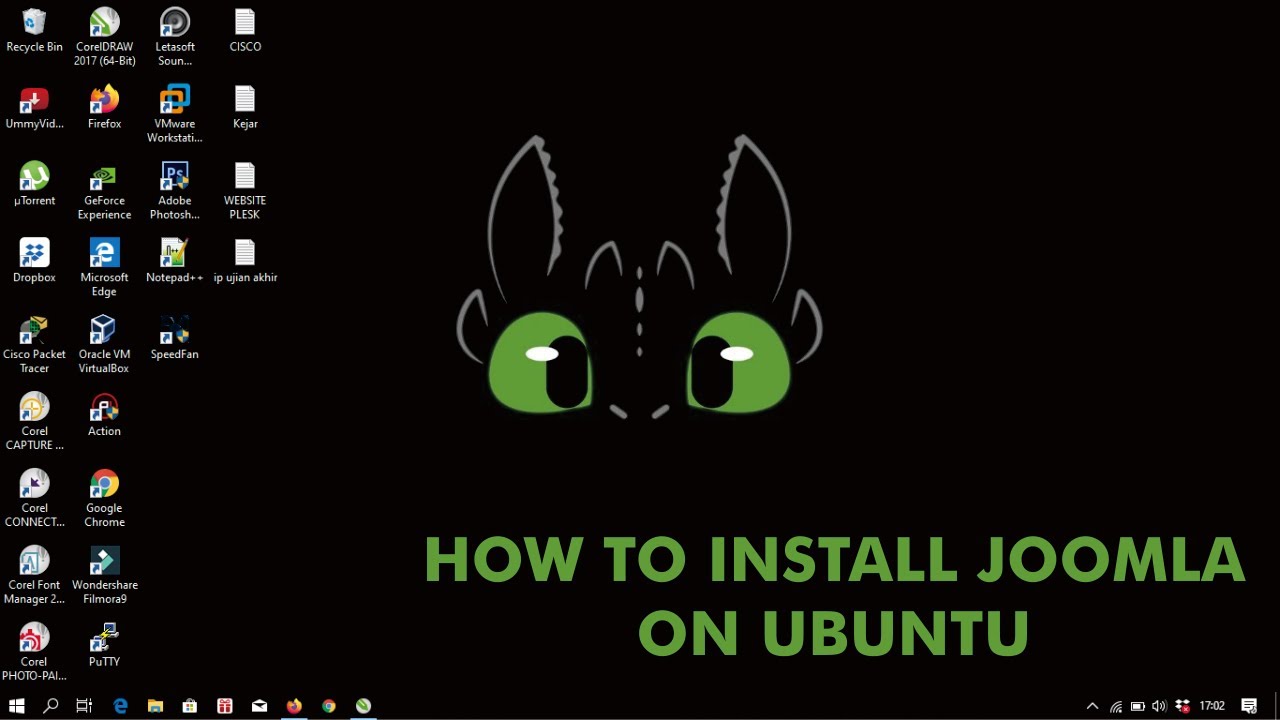1280x720 pixels.
Task: Select the Dropbox desktop shortcut
Action: click(x=34, y=261)
